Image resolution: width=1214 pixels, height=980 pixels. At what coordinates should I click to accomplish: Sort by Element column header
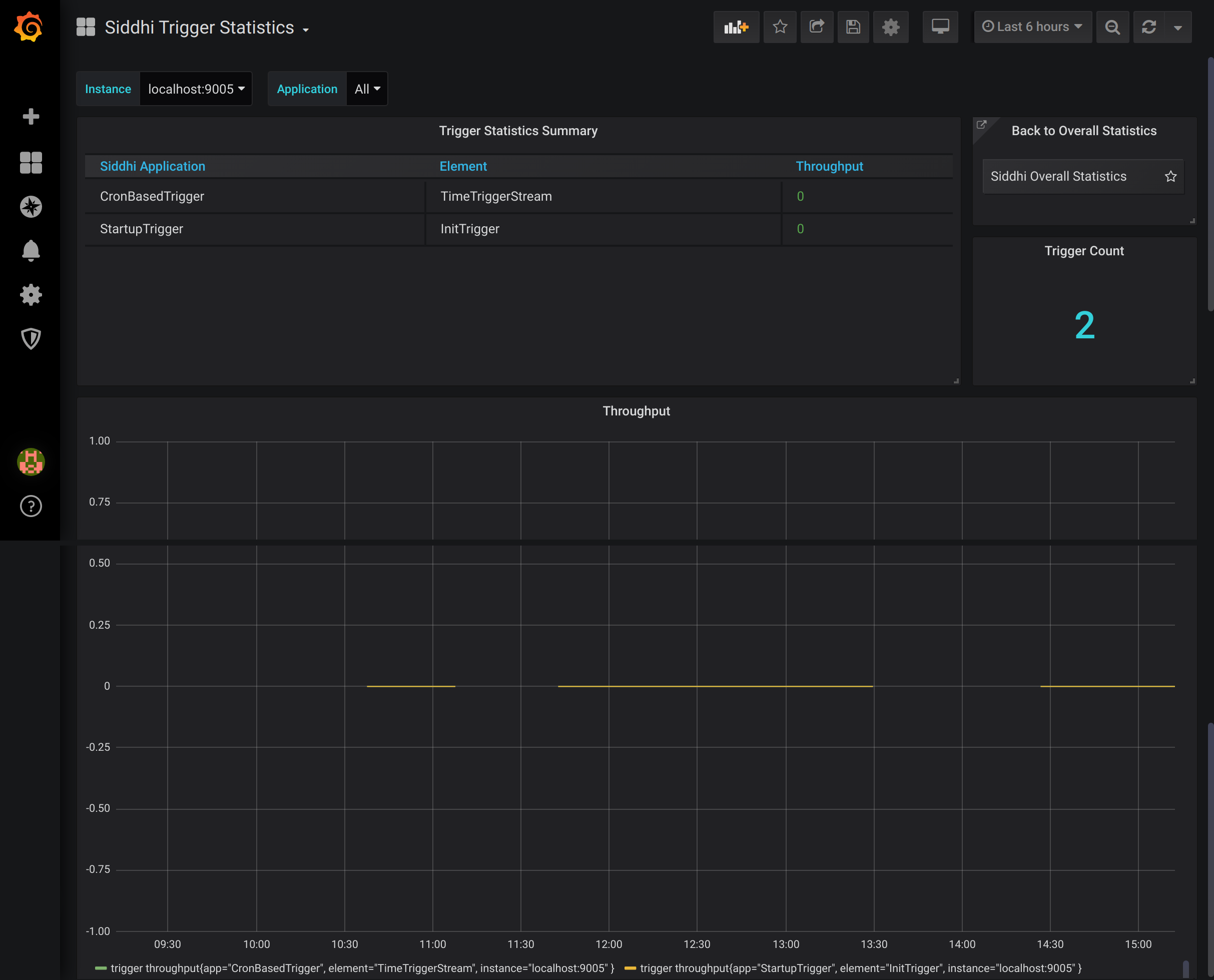tap(463, 166)
